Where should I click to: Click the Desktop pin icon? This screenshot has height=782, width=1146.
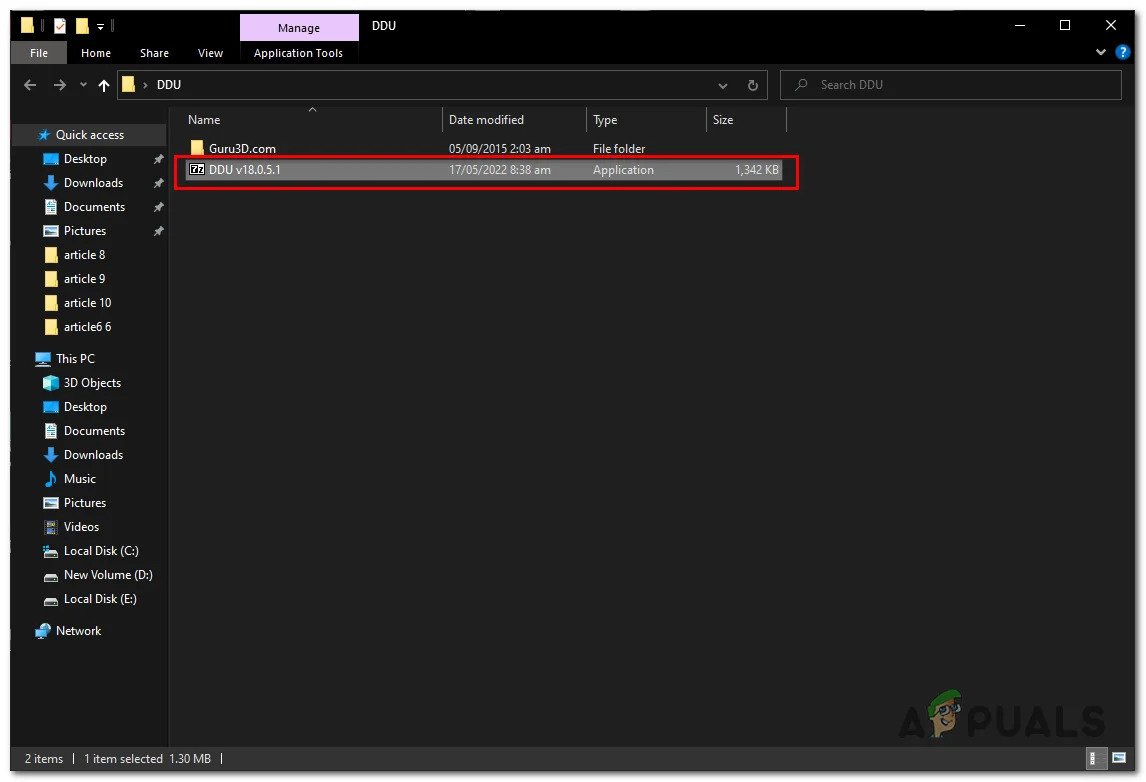[158, 159]
